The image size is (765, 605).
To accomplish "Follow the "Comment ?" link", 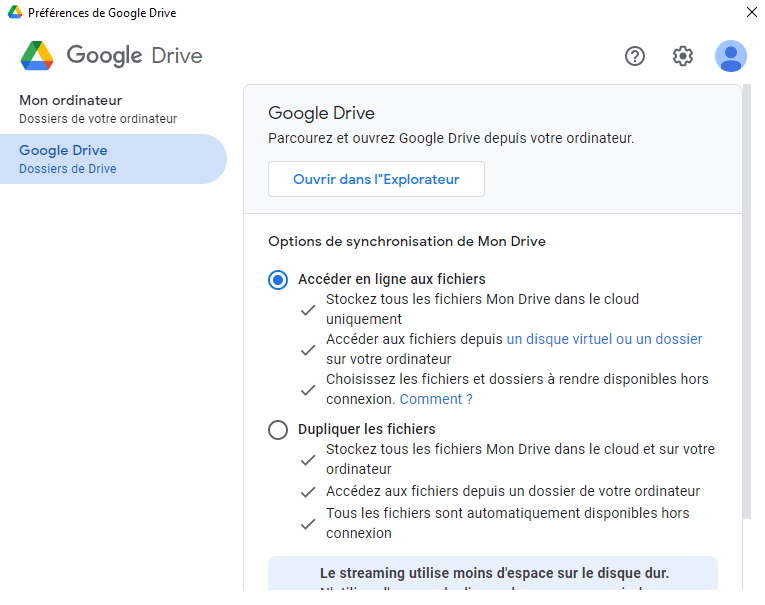I will (x=436, y=399).
